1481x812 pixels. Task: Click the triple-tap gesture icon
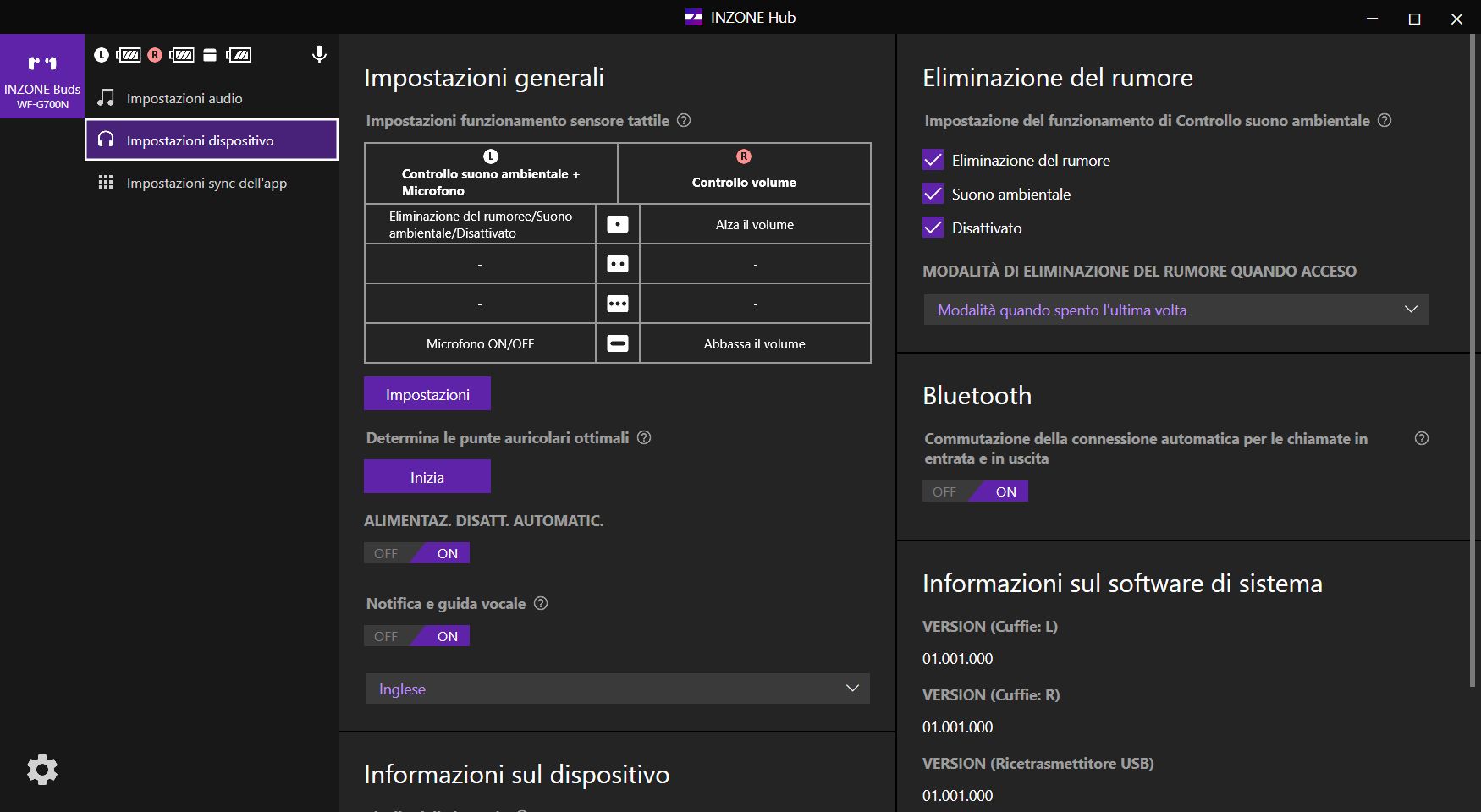coord(618,304)
